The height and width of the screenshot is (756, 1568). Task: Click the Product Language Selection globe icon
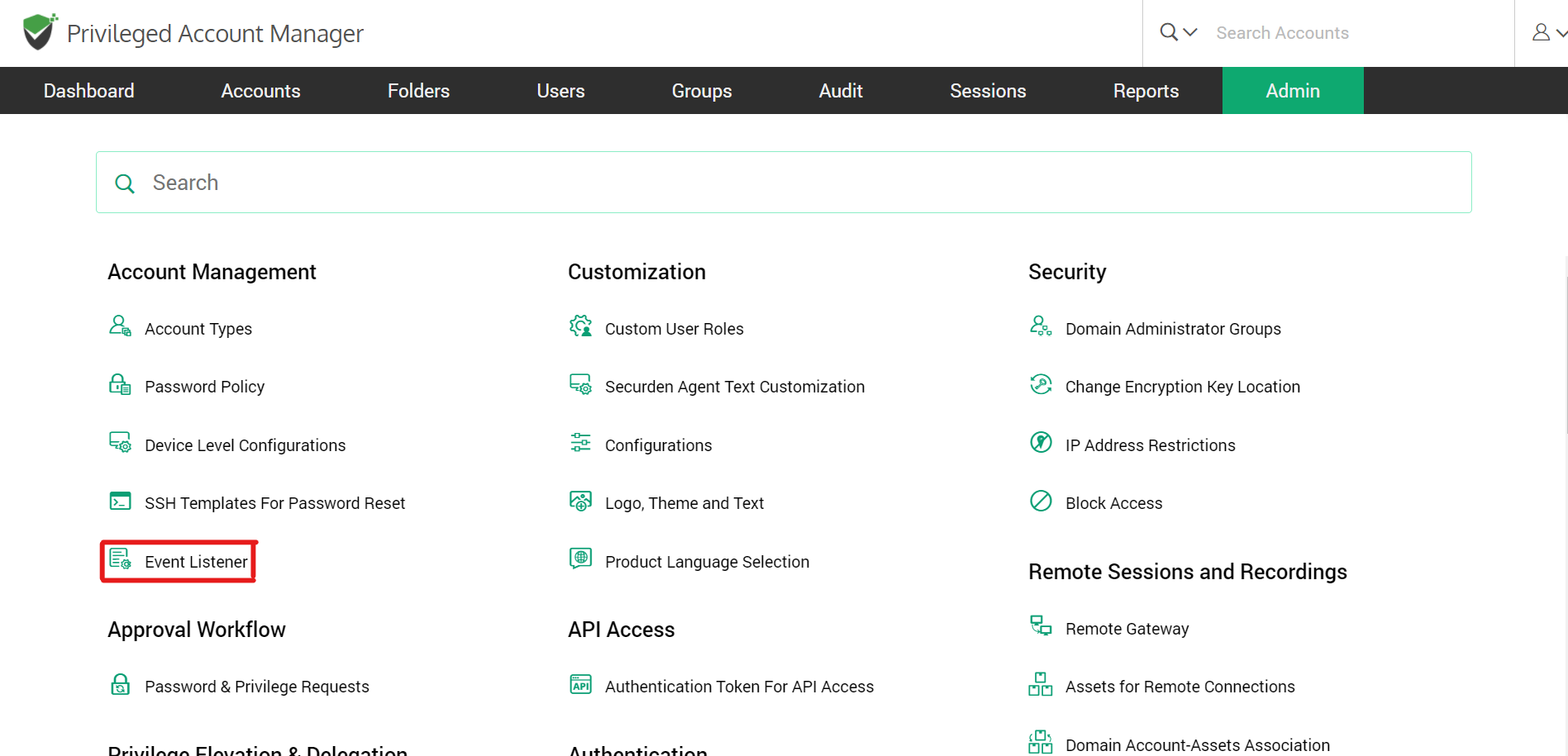[x=580, y=559]
